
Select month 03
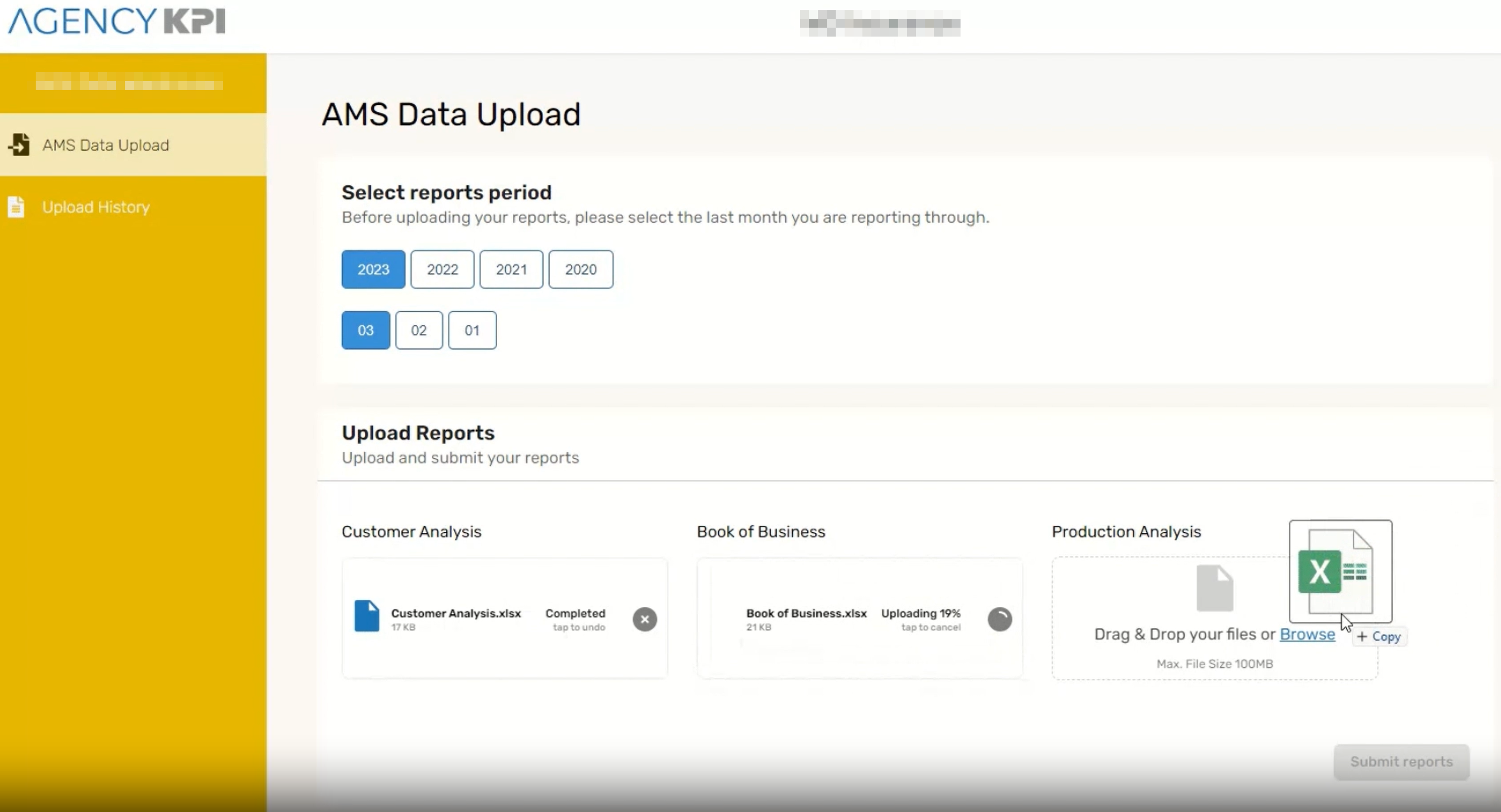pos(365,330)
